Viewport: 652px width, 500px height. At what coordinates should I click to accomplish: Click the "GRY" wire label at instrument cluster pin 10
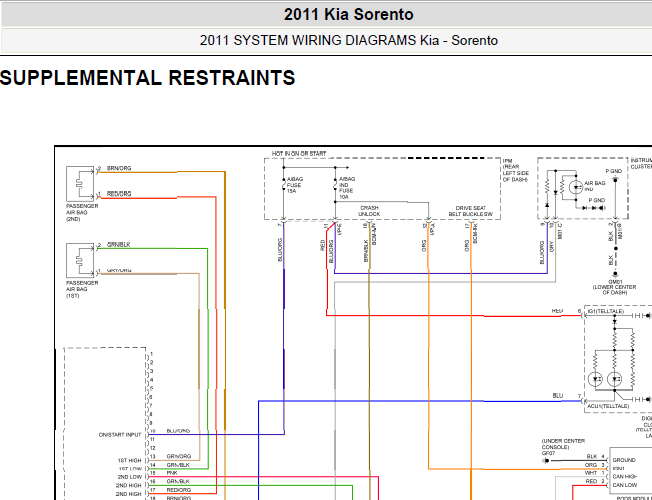click(552, 247)
